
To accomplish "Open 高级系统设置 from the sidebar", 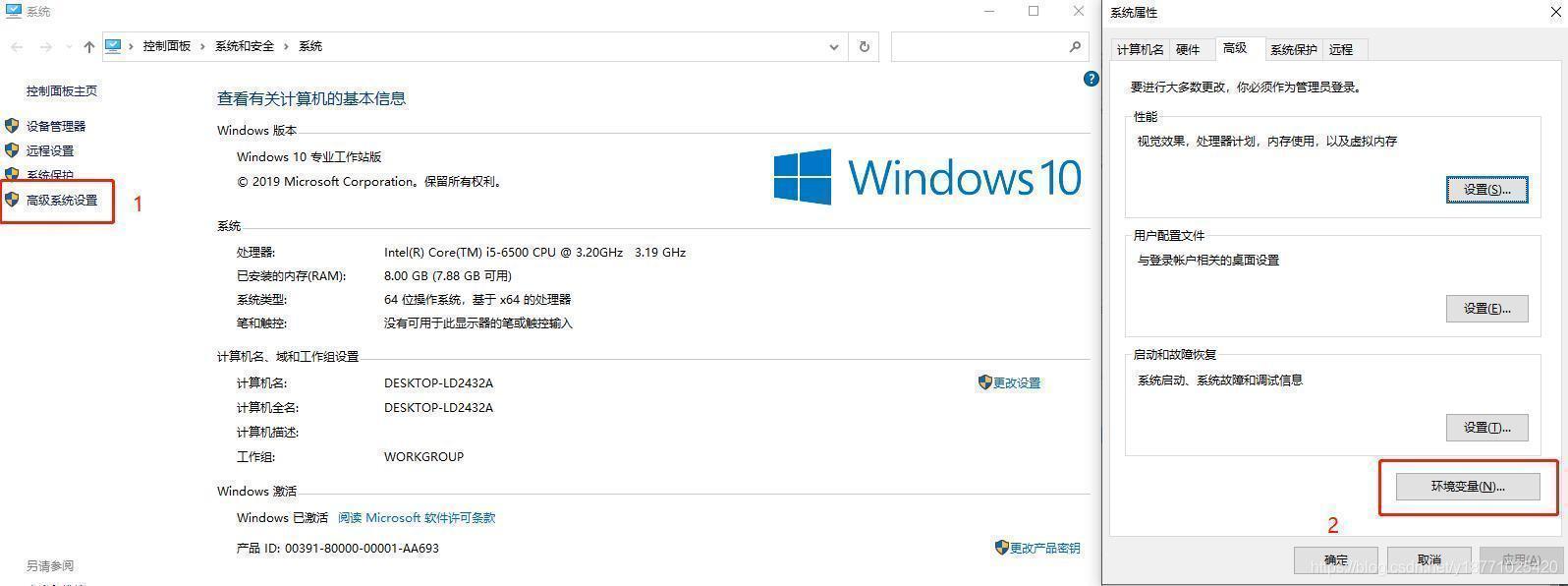I will (x=62, y=200).
